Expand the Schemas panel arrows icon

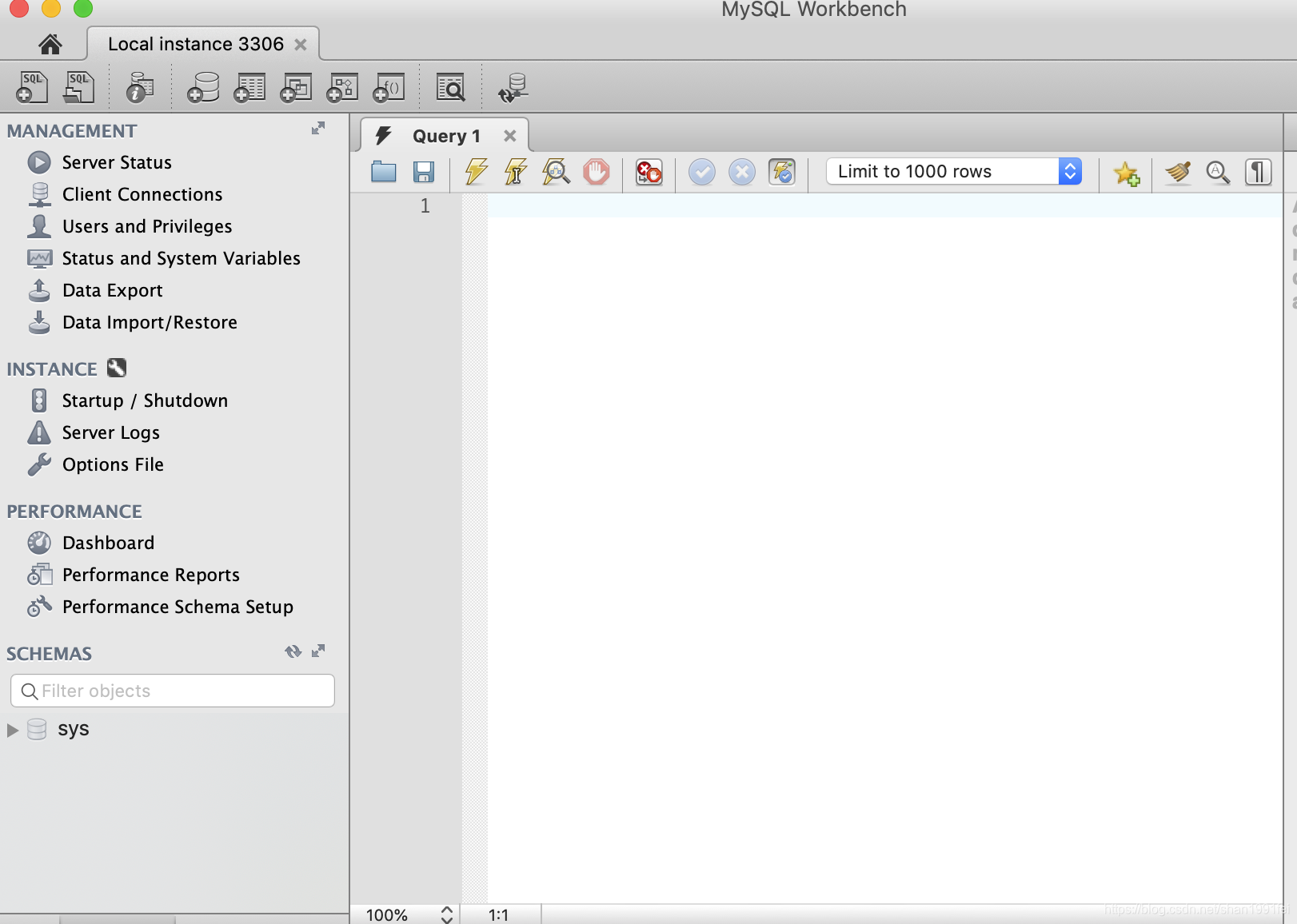tap(318, 651)
